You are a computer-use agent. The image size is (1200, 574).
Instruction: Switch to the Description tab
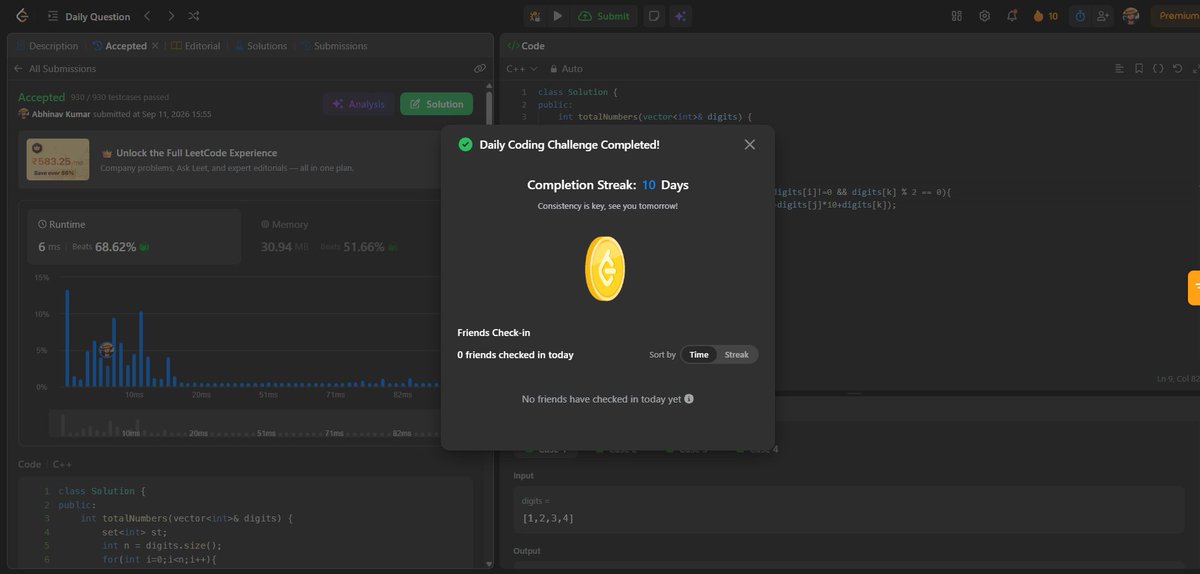tap(47, 46)
